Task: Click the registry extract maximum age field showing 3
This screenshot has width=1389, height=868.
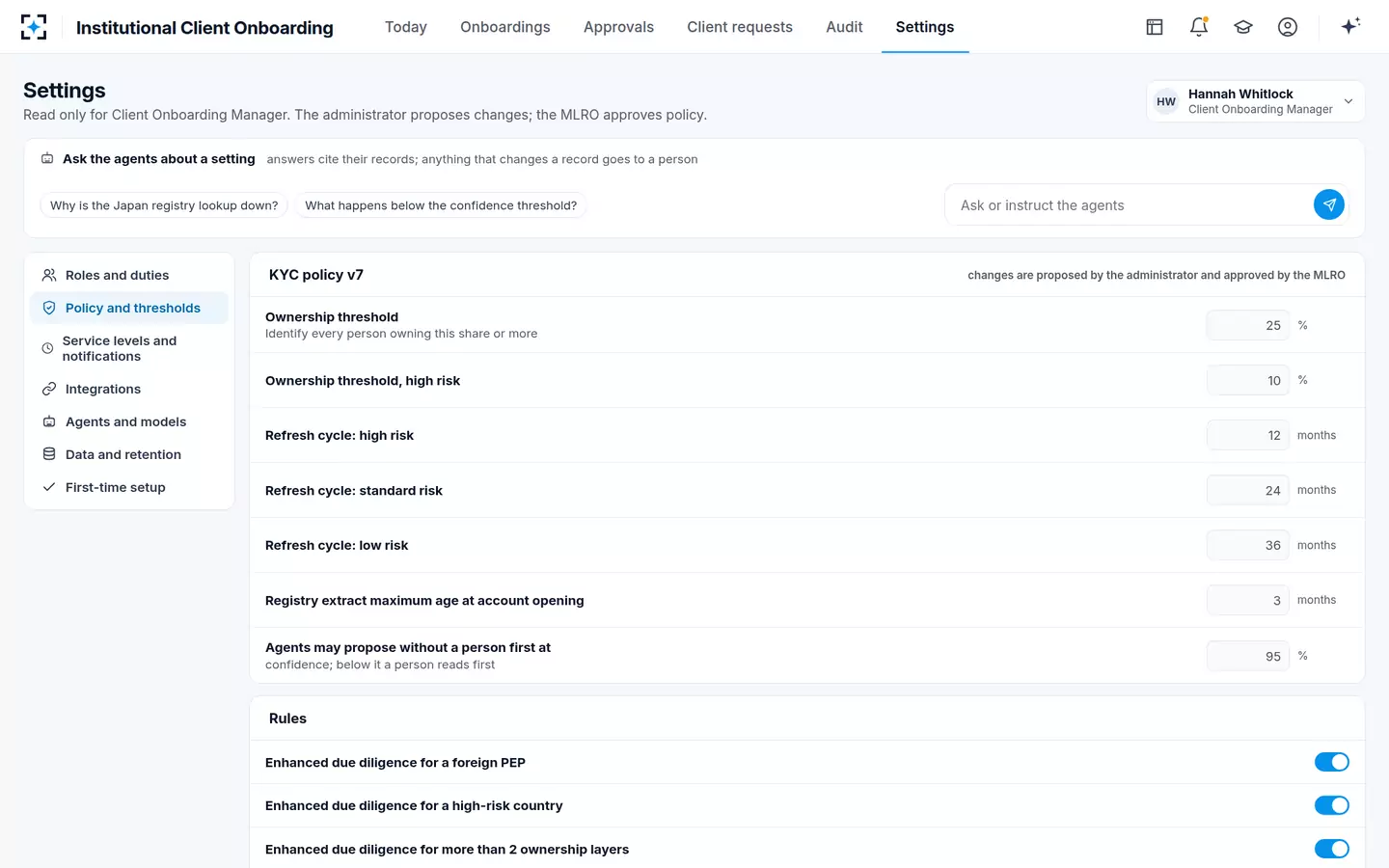Action: coord(1248,600)
